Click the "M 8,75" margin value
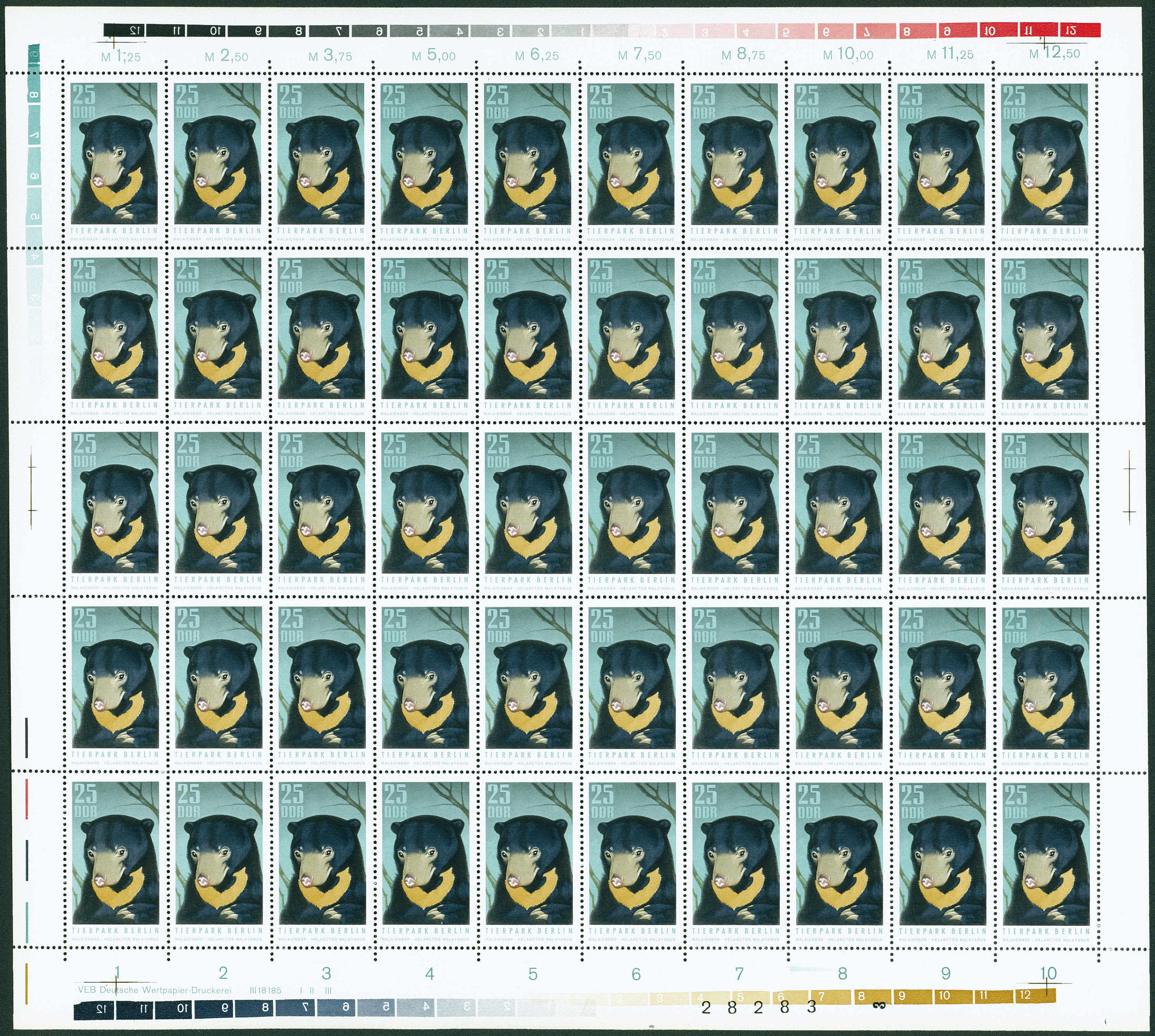The width and height of the screenshot is (1155, 1036). pyautogui.click(x=744, y=55)
